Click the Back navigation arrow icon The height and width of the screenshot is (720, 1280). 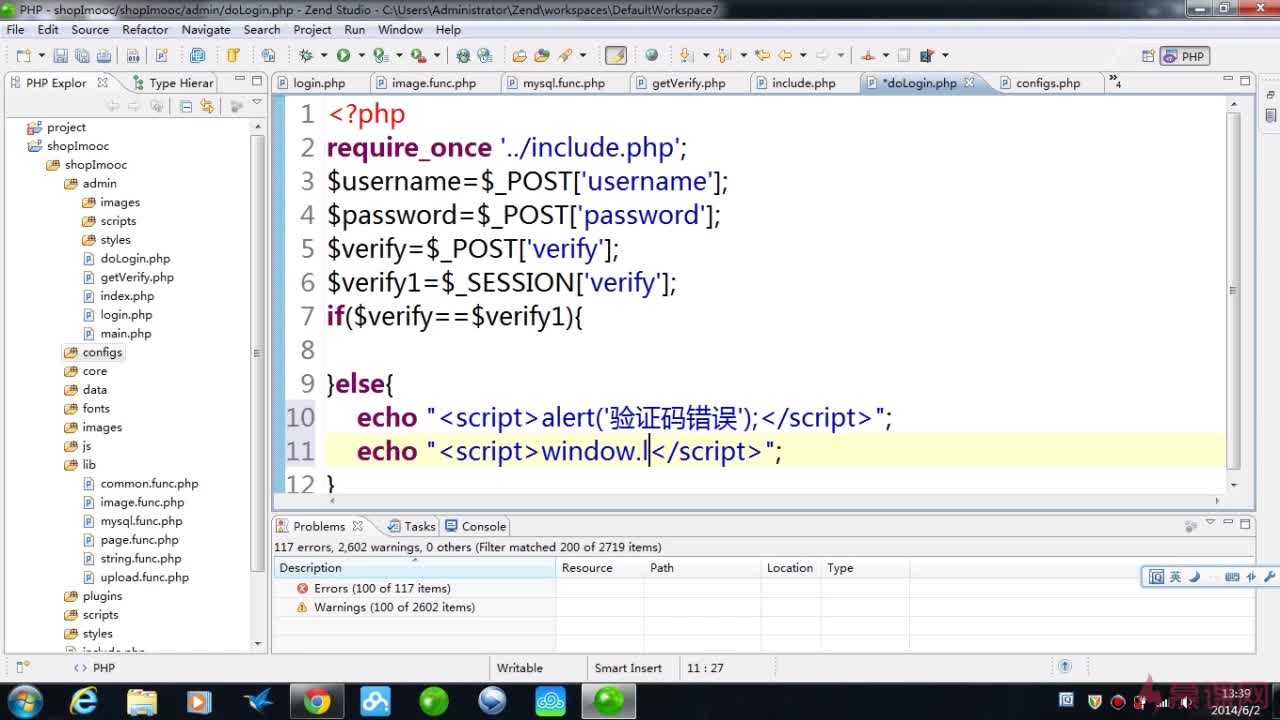tap(785, 56)
